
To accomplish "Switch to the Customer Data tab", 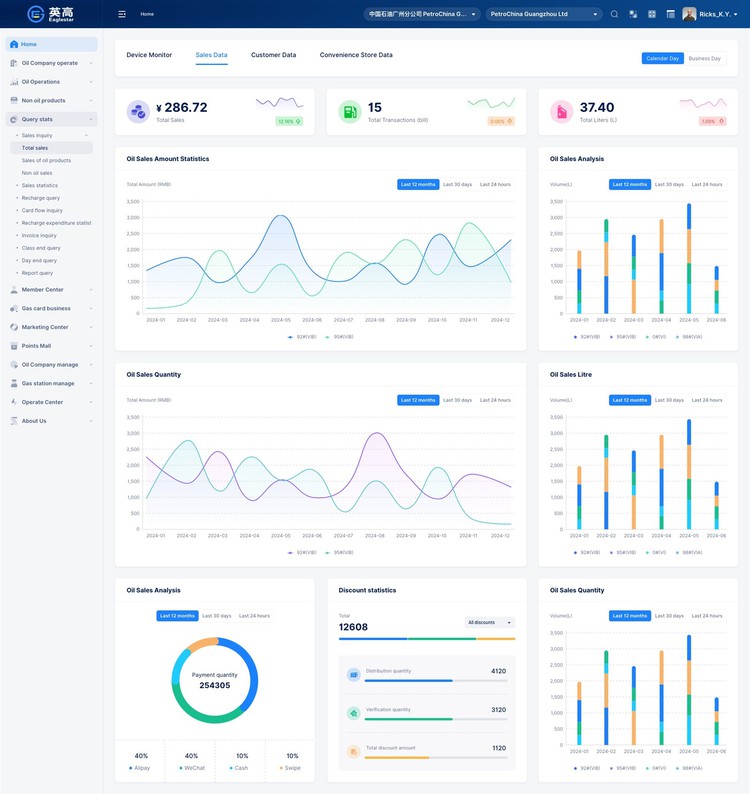I will (273, 55).
